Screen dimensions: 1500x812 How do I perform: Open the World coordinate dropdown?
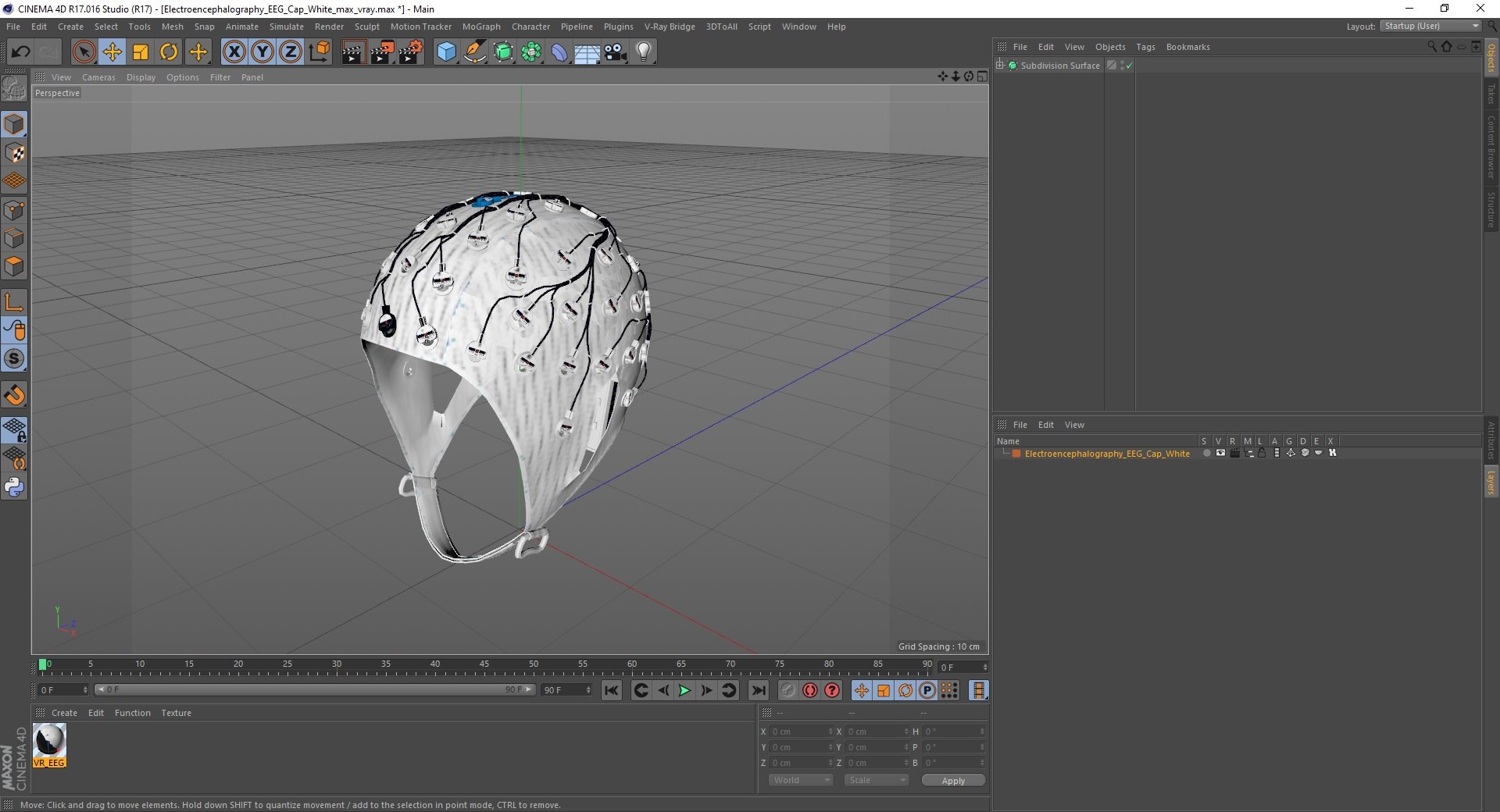coord(801,780)
